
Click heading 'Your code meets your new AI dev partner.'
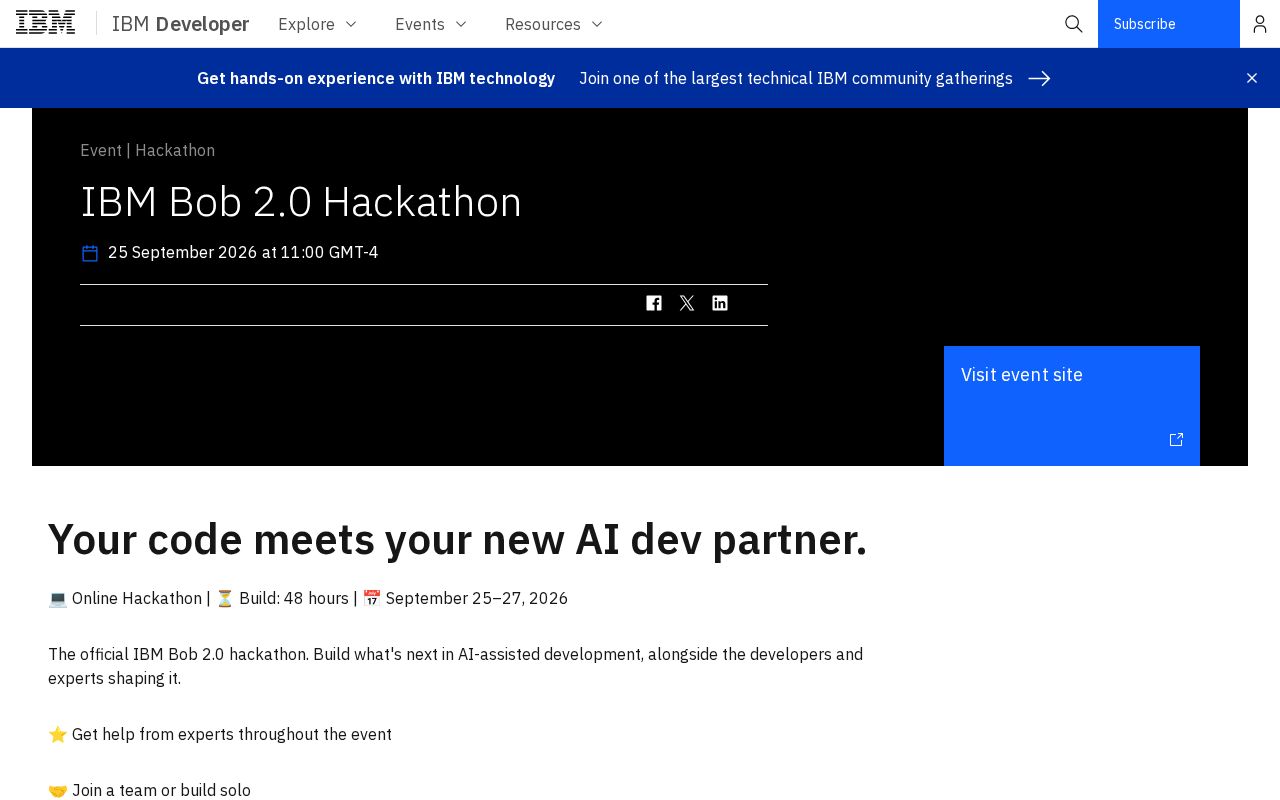(457, 540)
